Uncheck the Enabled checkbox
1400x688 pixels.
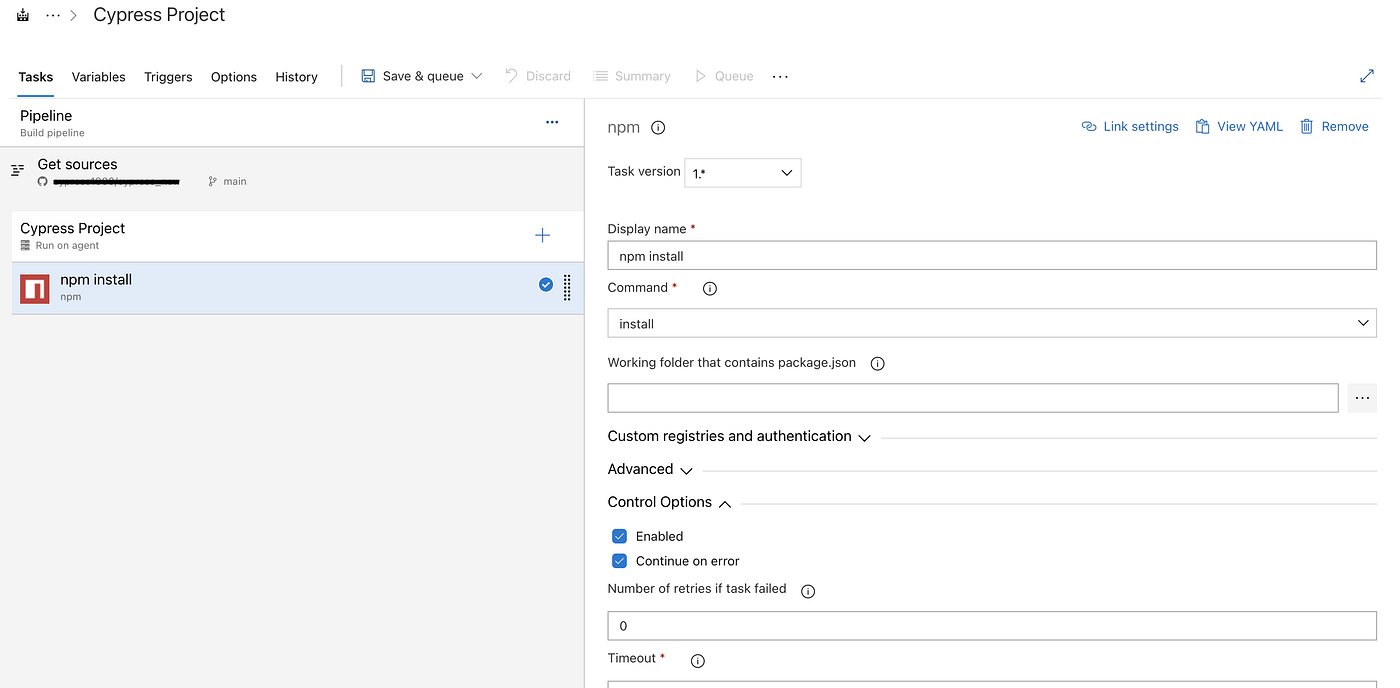click(619, 536)
